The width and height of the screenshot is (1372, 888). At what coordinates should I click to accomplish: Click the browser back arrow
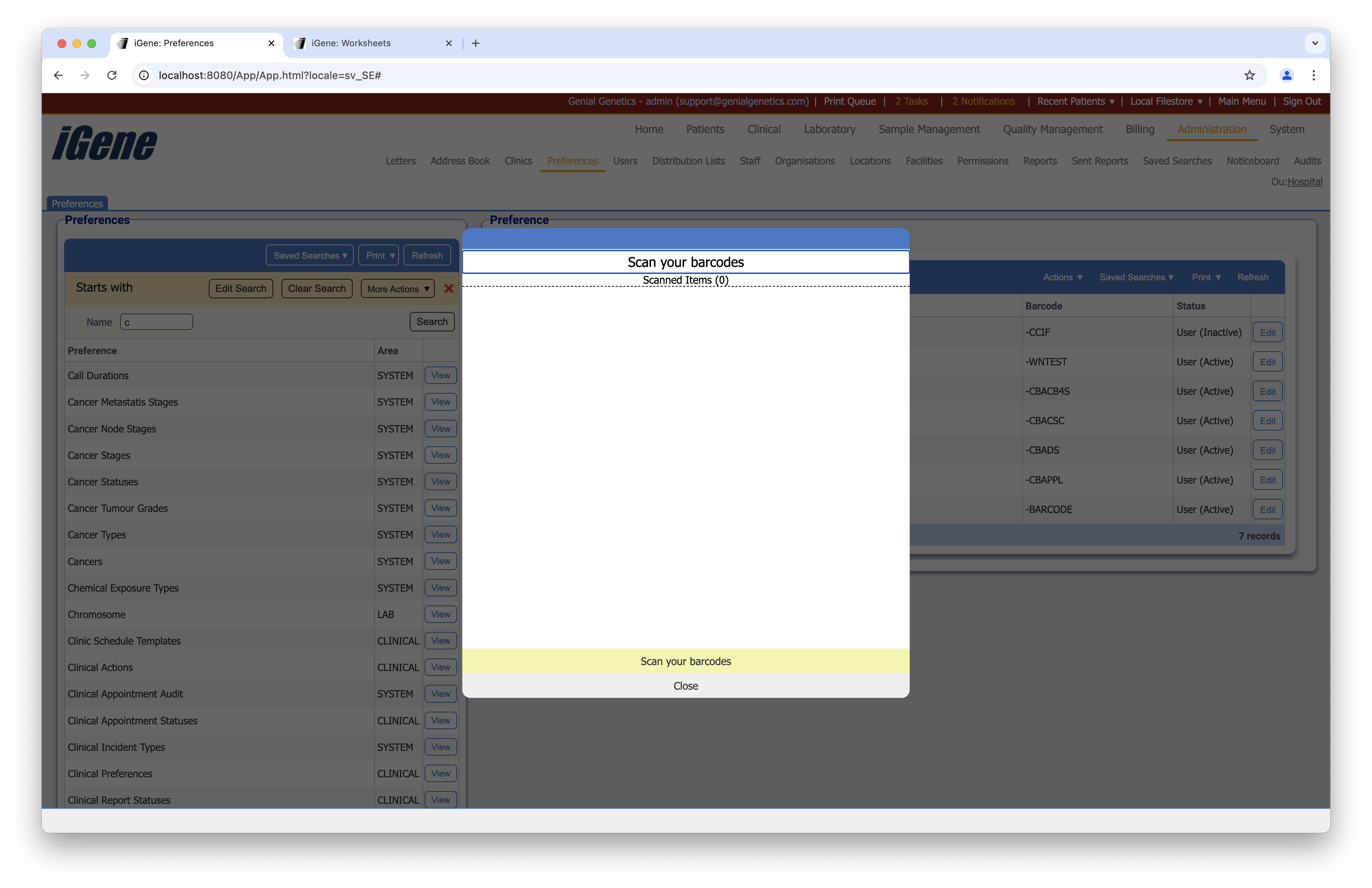pyautogui.click(x=58, y=75)
